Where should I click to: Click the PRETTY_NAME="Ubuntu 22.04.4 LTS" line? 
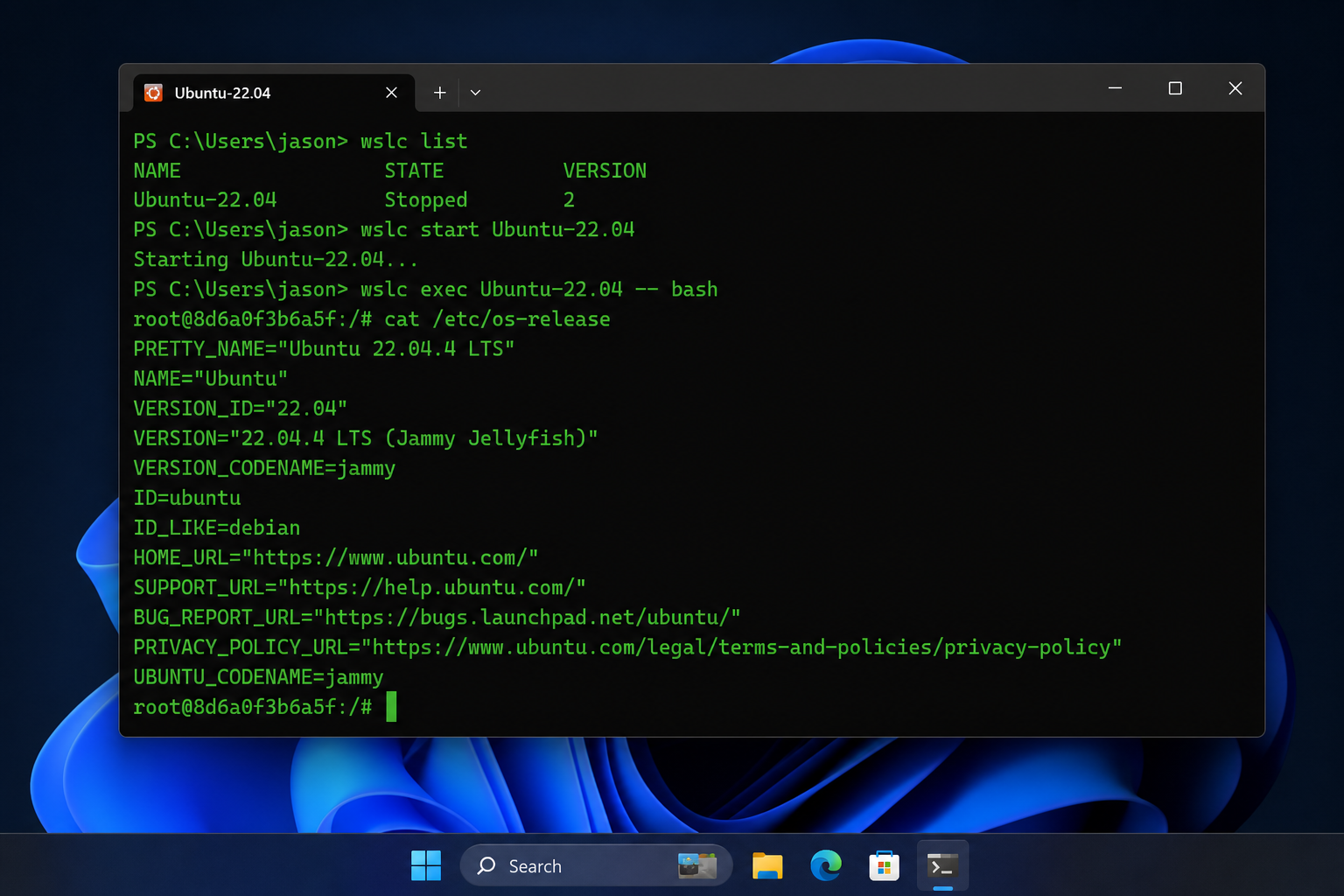(324, 349)
